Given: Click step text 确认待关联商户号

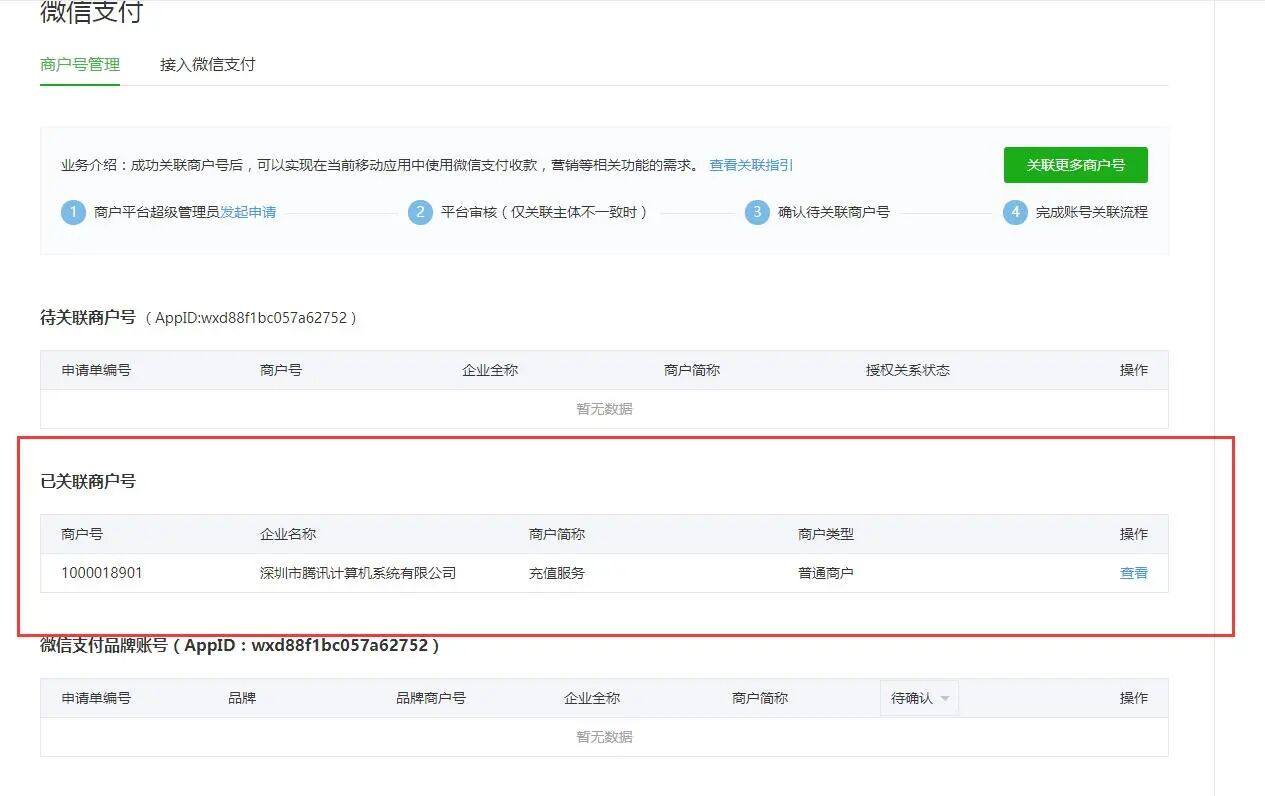Looking at the screenshot, I should tap(834, 212).
